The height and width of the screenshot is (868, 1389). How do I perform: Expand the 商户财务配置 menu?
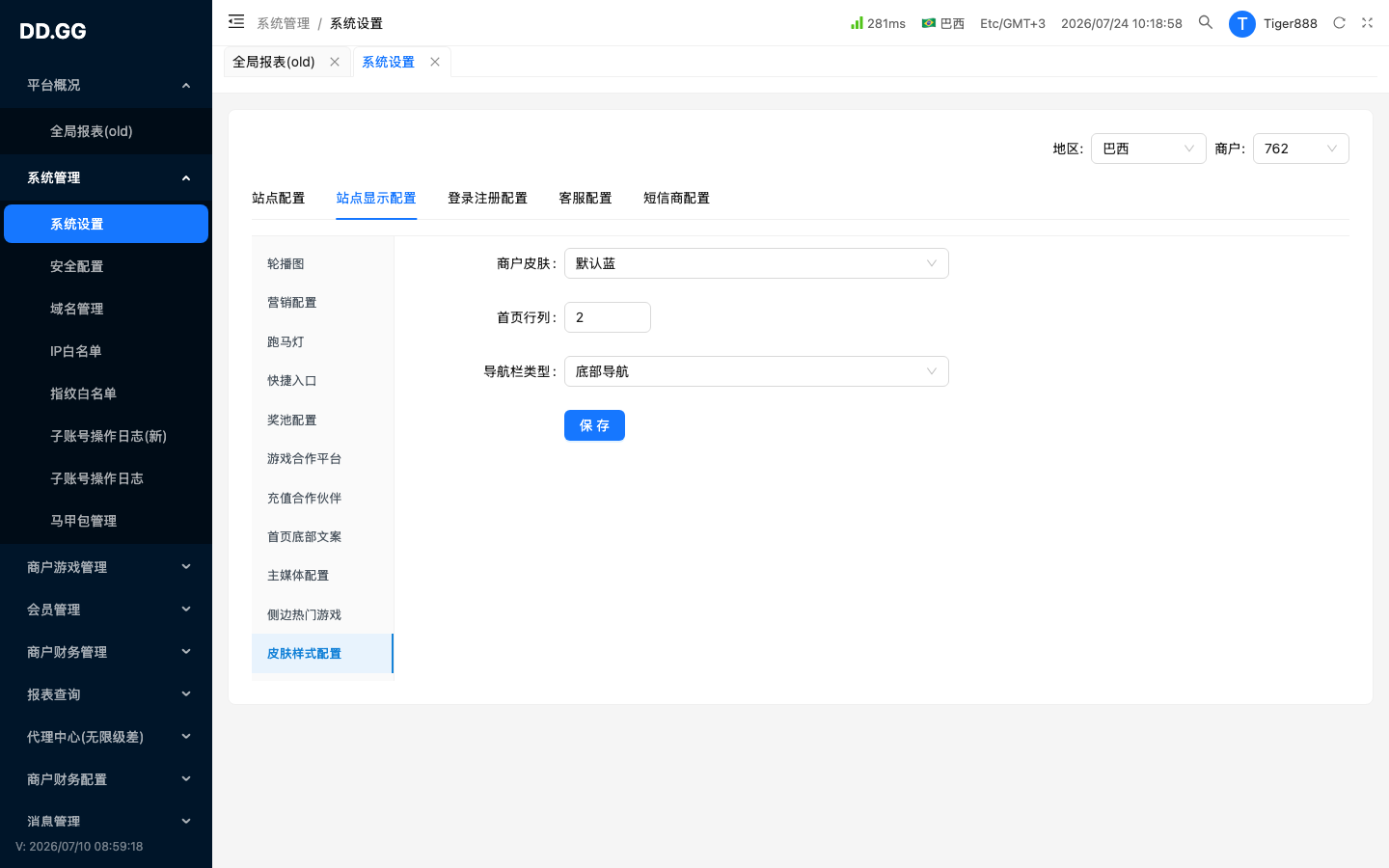[106, 779]
